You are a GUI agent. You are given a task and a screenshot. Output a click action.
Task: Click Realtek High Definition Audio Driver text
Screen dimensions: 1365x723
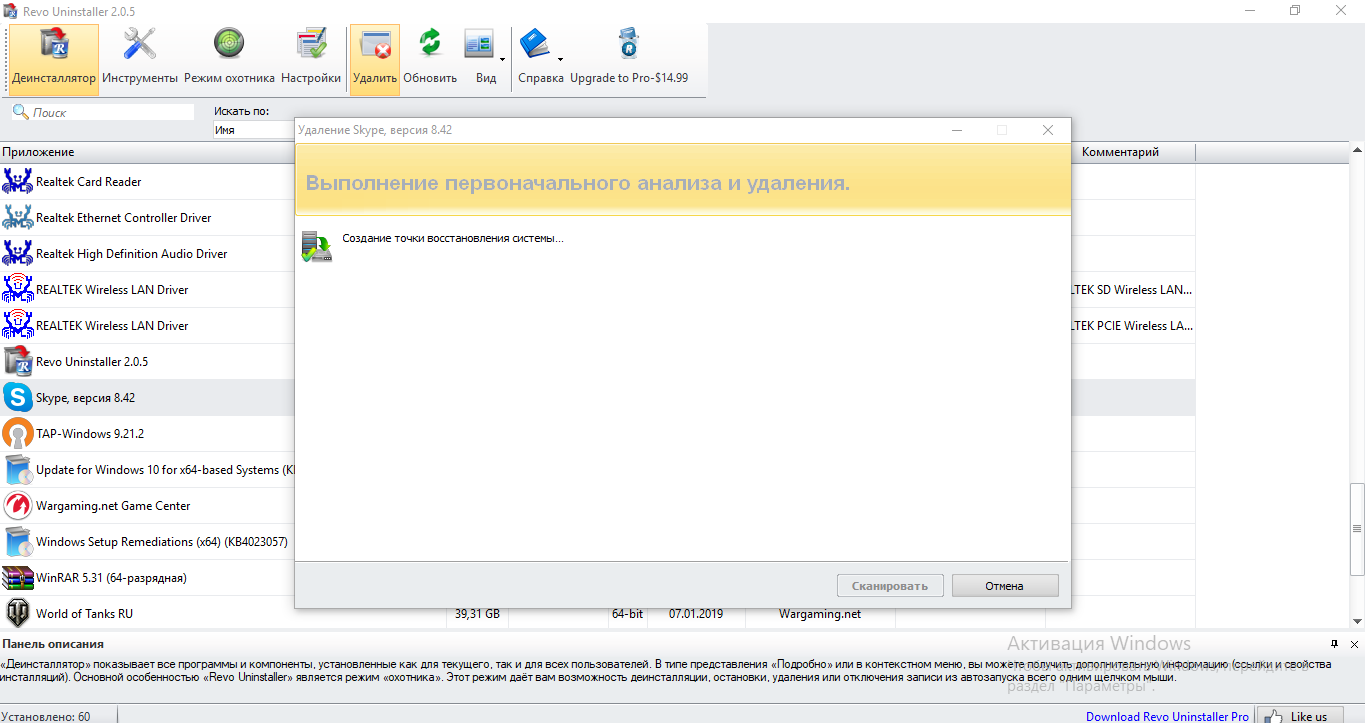[x=132, y=254]
